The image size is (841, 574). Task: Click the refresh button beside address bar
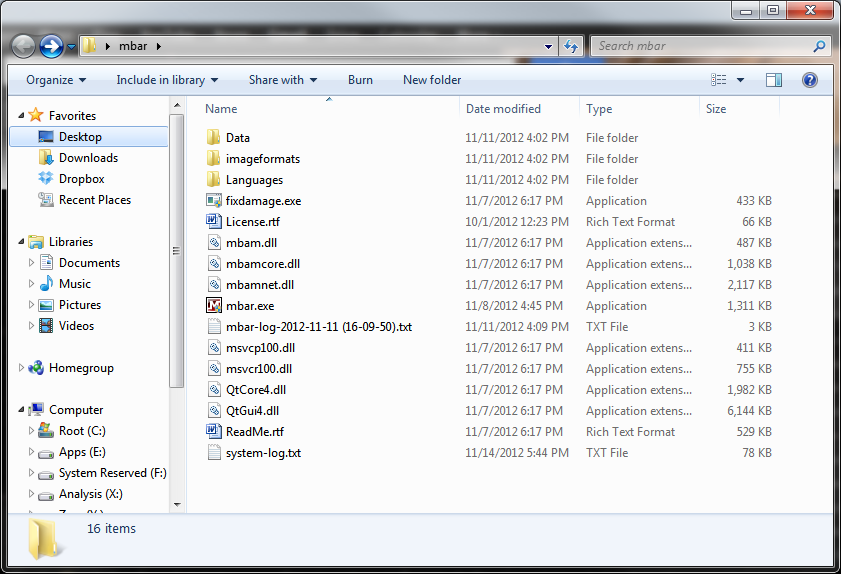pos(572,46)
